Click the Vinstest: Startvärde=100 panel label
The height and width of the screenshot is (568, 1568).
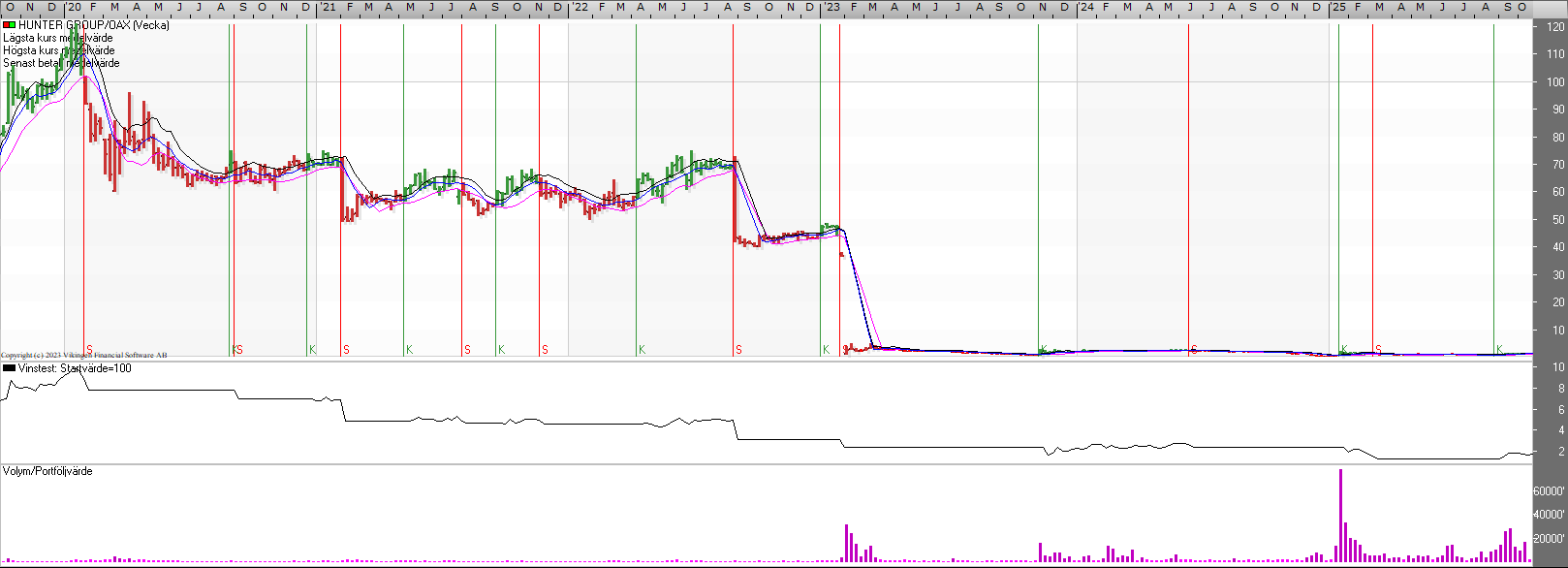pyautogui.click(x=75, y=368)
